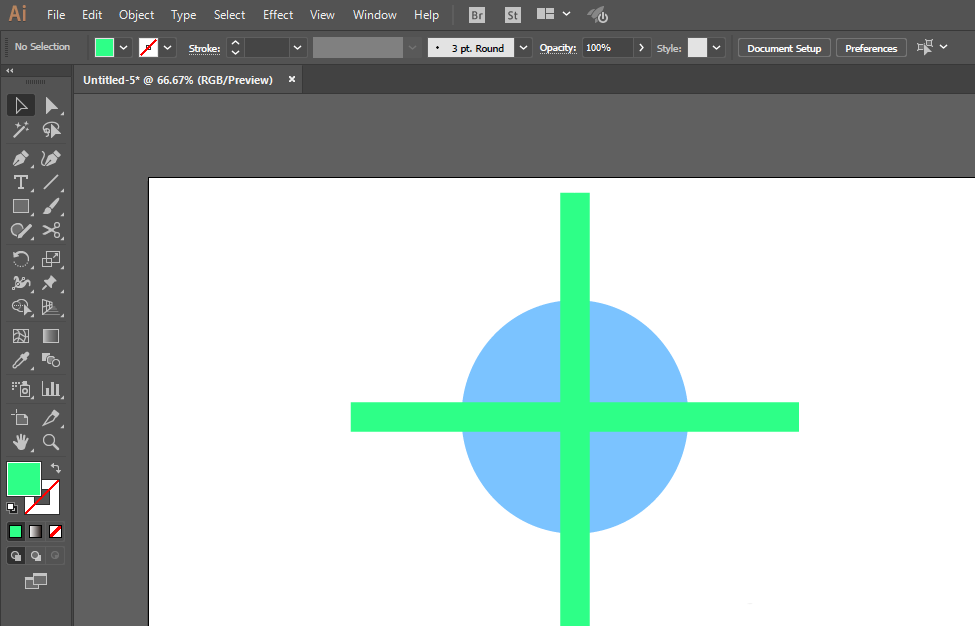Choose the Rotate tool

point(21,259)
